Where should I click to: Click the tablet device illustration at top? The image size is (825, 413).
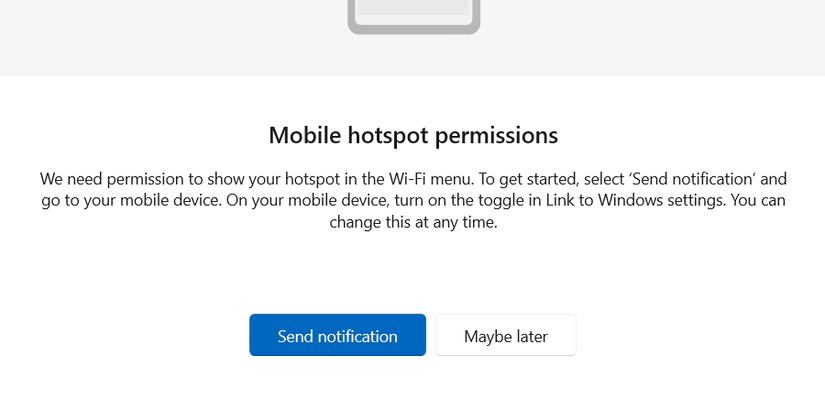pyautogui.click(x=414, y=17)
